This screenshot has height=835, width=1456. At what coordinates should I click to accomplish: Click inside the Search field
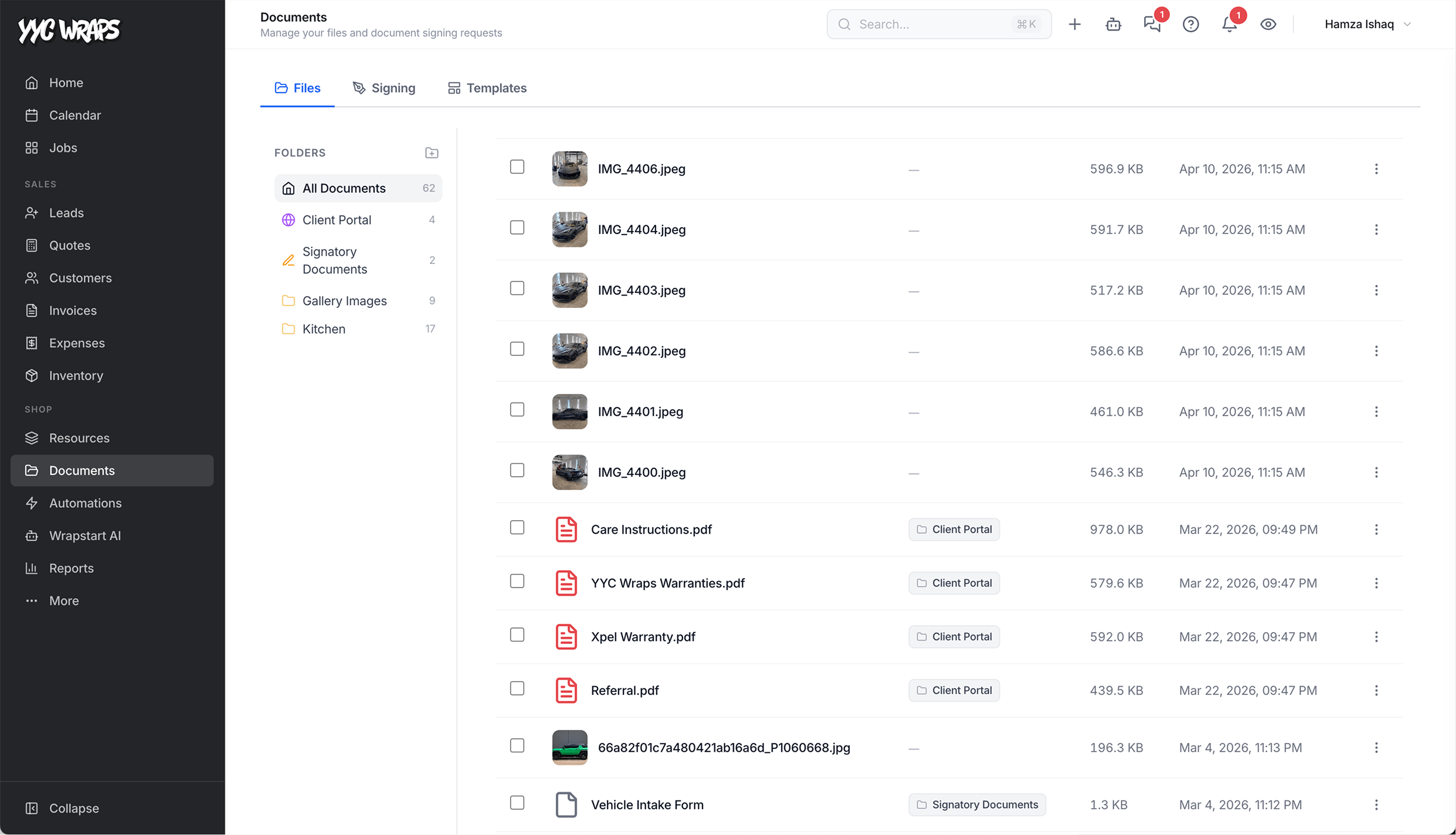939,24
